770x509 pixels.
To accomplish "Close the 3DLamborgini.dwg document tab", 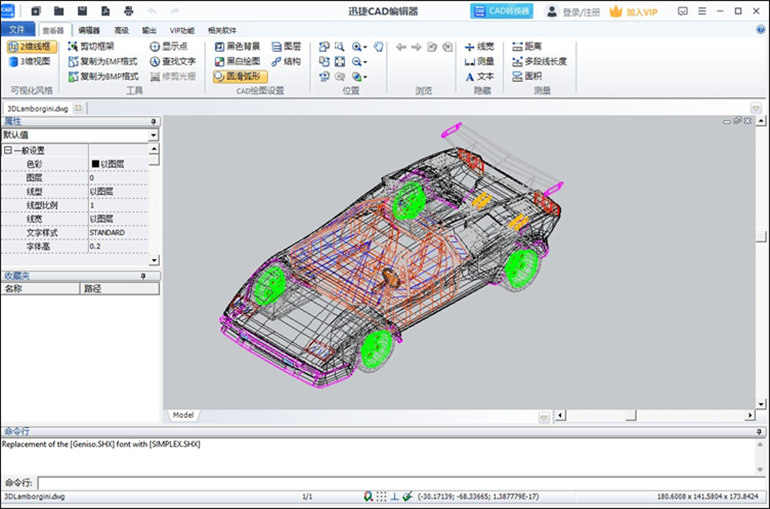I will 78,108.
